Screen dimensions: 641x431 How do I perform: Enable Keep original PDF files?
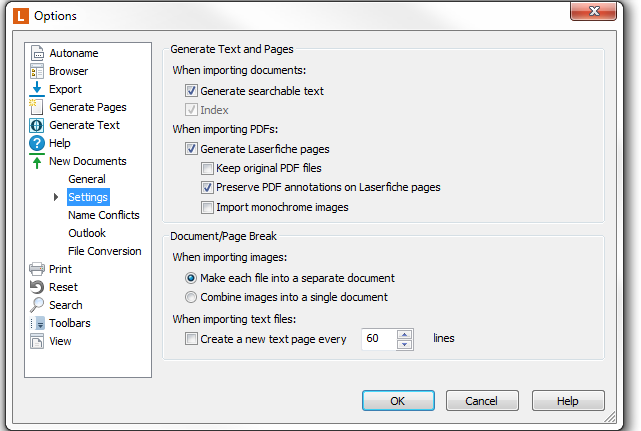point(207,168)
